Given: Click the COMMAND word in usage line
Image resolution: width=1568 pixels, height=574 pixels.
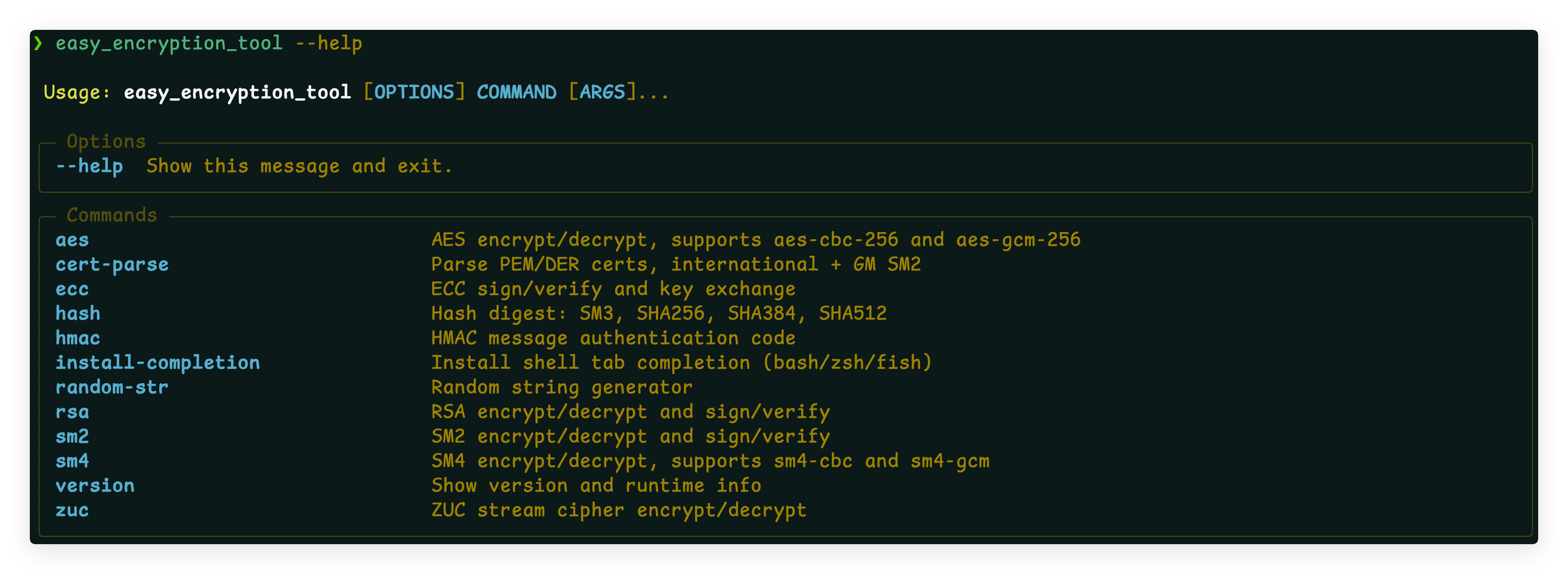Looking at the screenshot, I should pos(516,93).
